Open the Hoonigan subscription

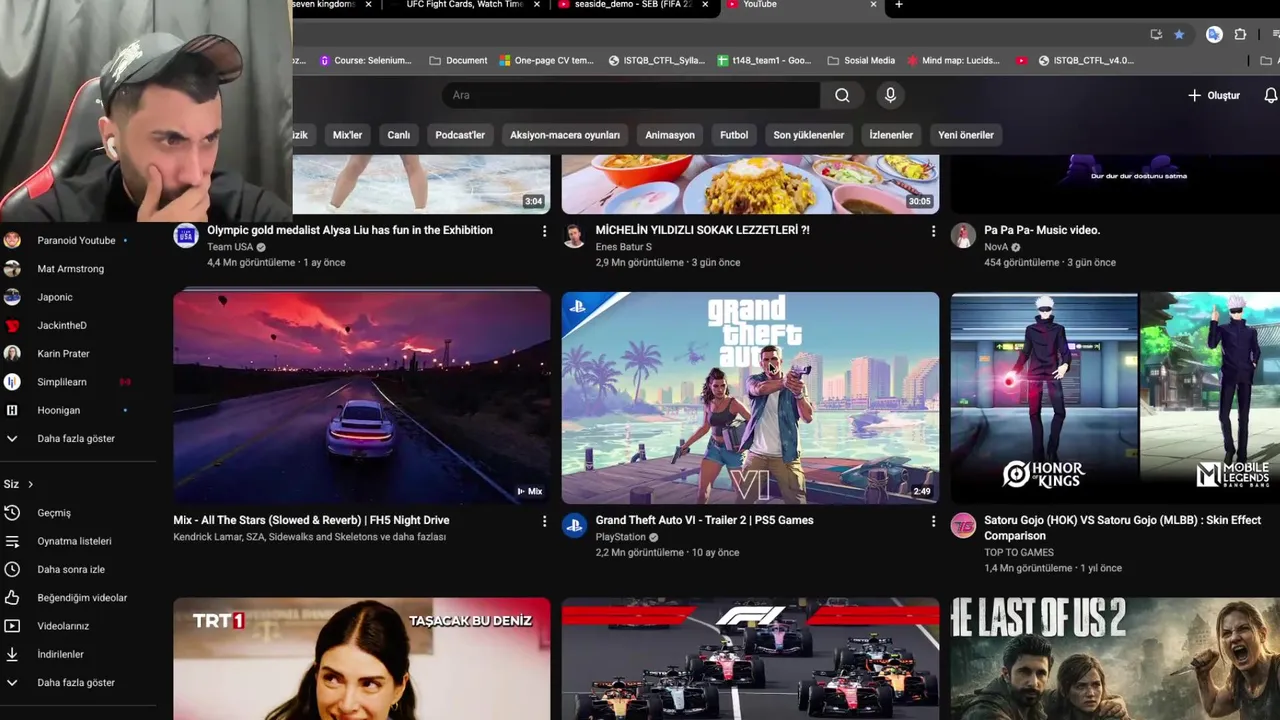(x=58, y=410)
